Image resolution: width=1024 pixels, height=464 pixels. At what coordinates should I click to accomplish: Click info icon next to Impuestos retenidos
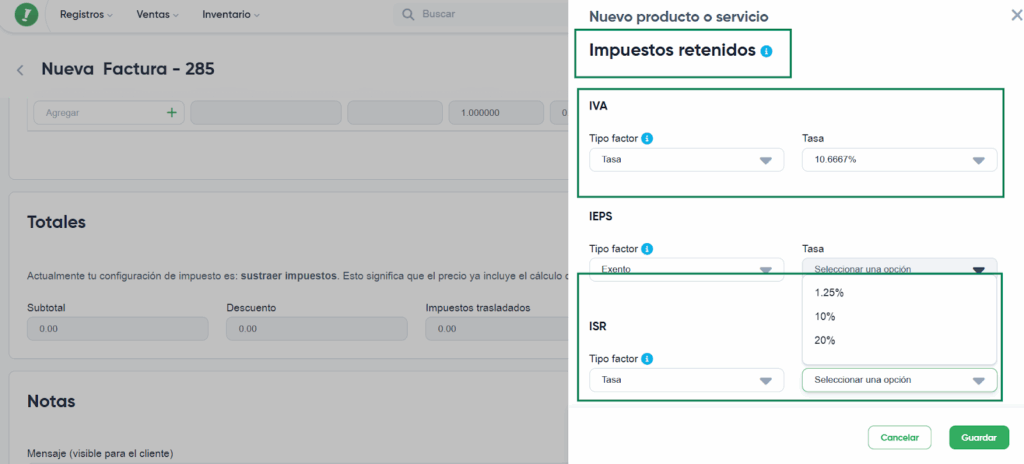766,51
